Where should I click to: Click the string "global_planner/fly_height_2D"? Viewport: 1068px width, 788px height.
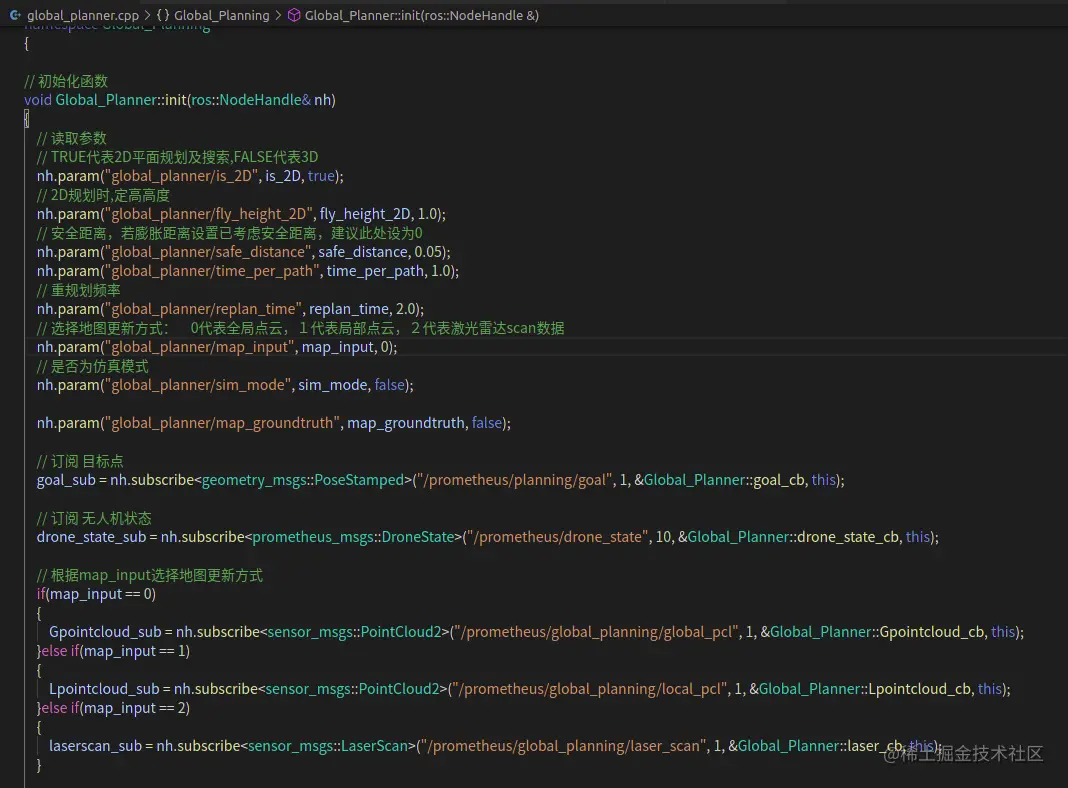(209, 214)
